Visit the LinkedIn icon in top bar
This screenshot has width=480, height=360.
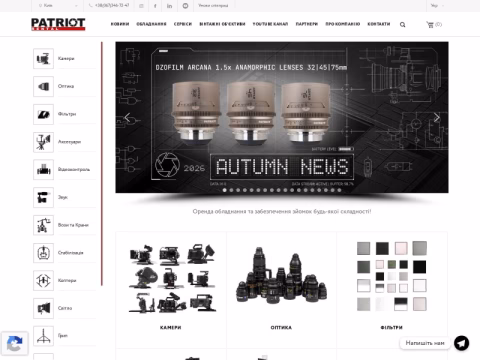click(169, 6)
